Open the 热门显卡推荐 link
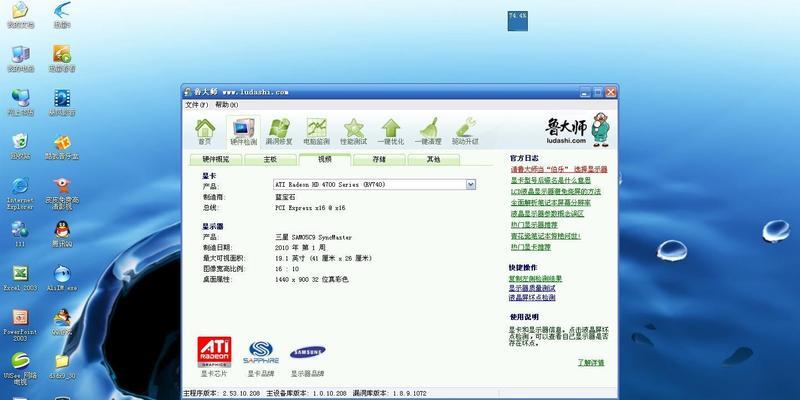This screenshot has width=800, height=400. click(x=531, y=247)
